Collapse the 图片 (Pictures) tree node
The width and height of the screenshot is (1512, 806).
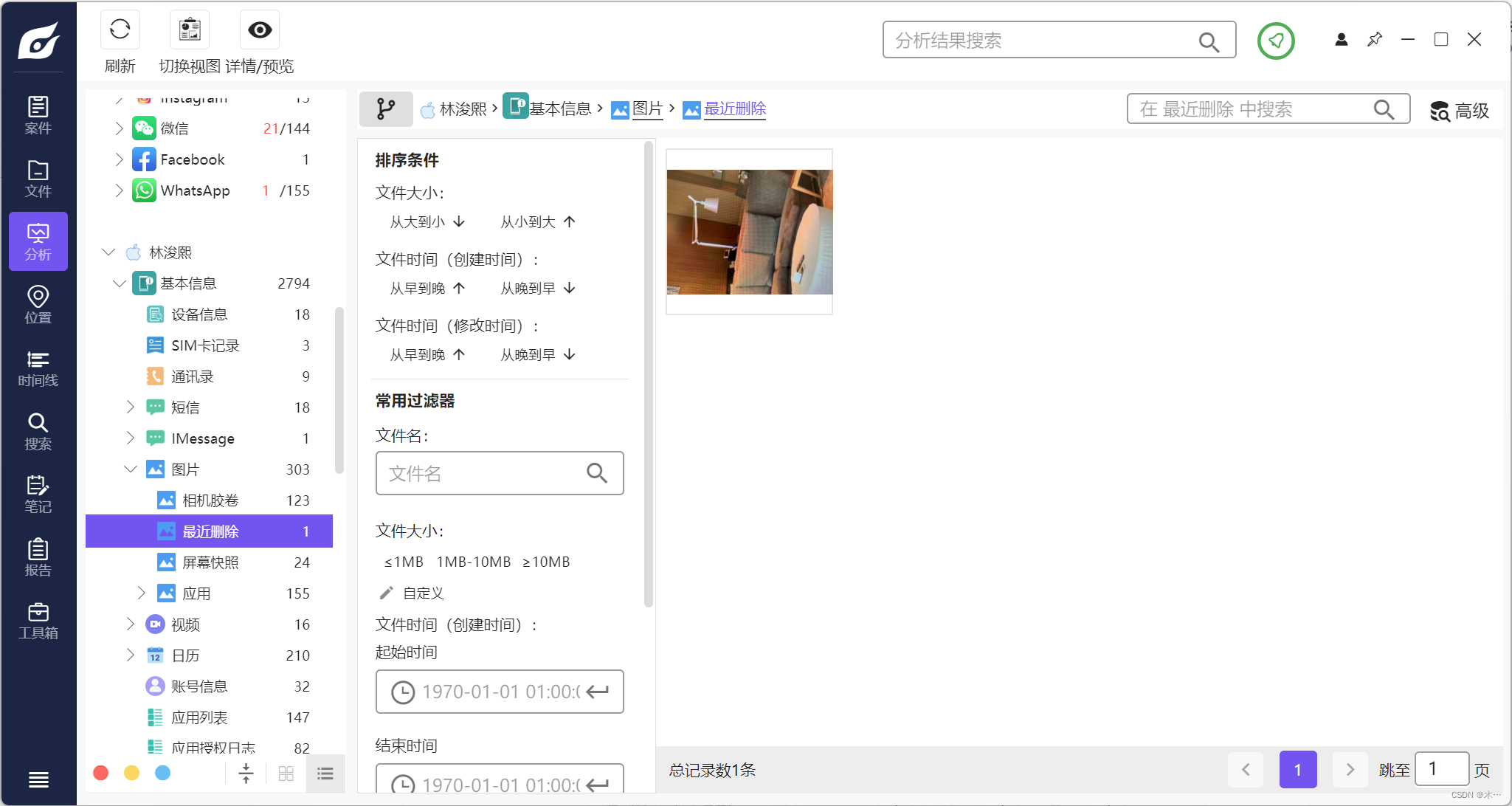point(131,469)
